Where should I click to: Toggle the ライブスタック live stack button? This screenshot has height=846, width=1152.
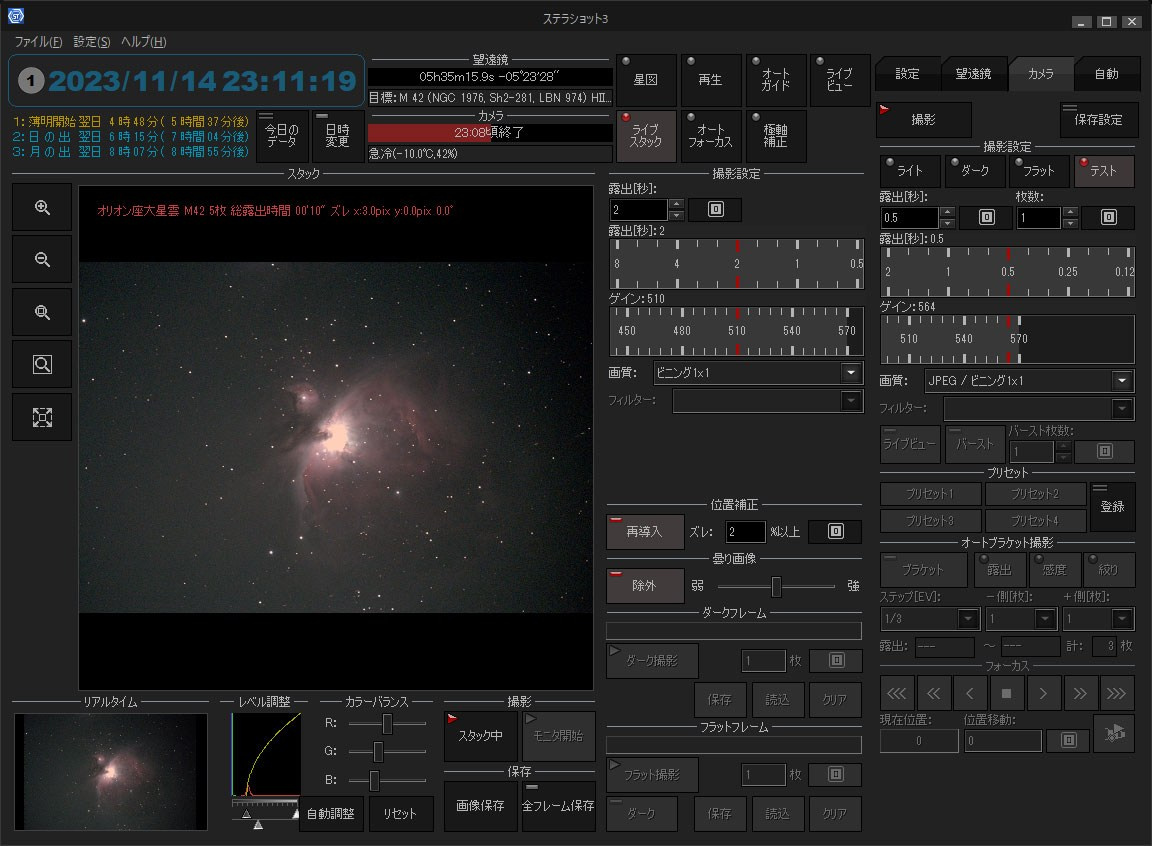coord(646,136)
